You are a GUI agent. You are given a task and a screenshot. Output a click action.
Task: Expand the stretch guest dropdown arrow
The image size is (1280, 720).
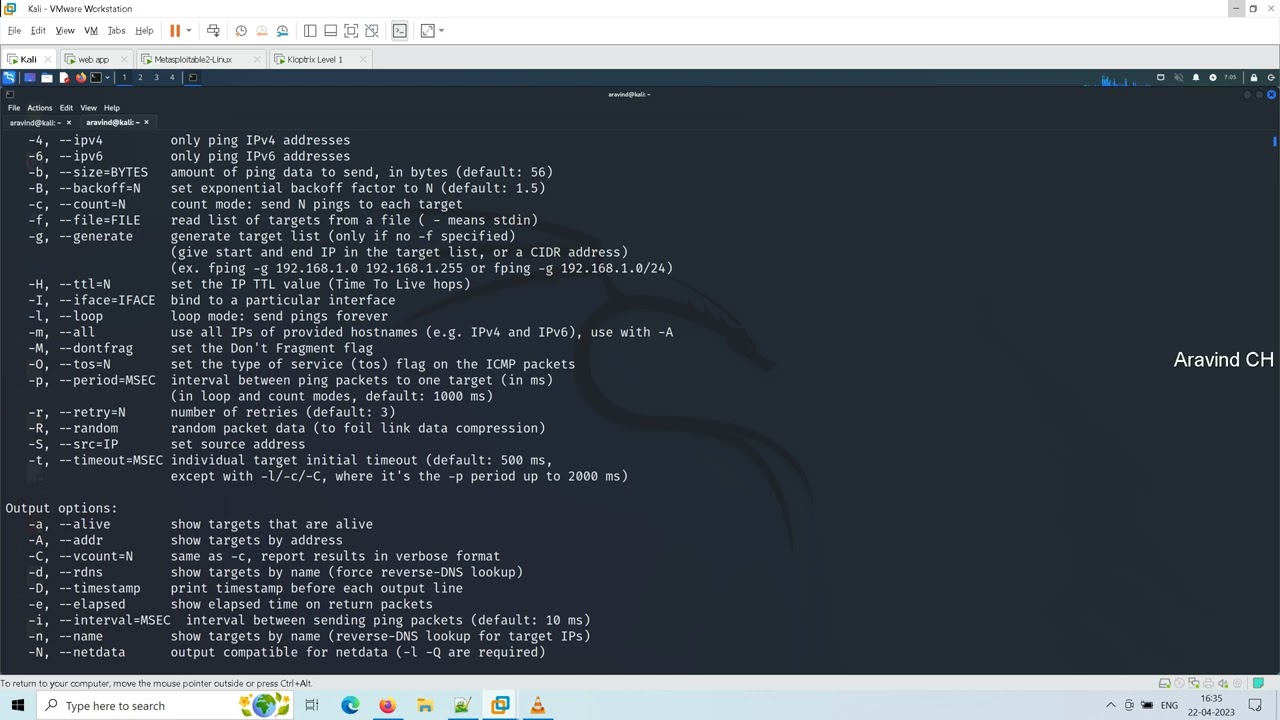[x=441, y=31]
